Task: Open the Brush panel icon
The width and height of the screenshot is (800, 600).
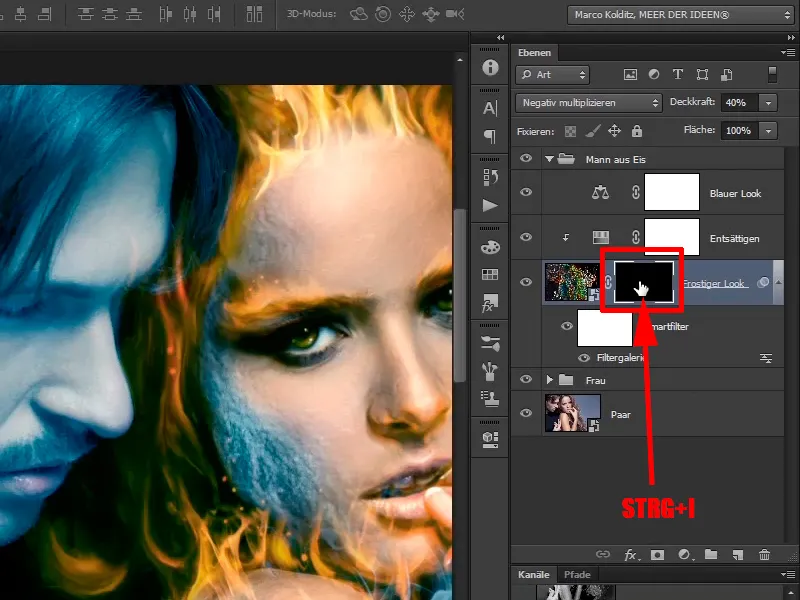Action: click(490, 371)
